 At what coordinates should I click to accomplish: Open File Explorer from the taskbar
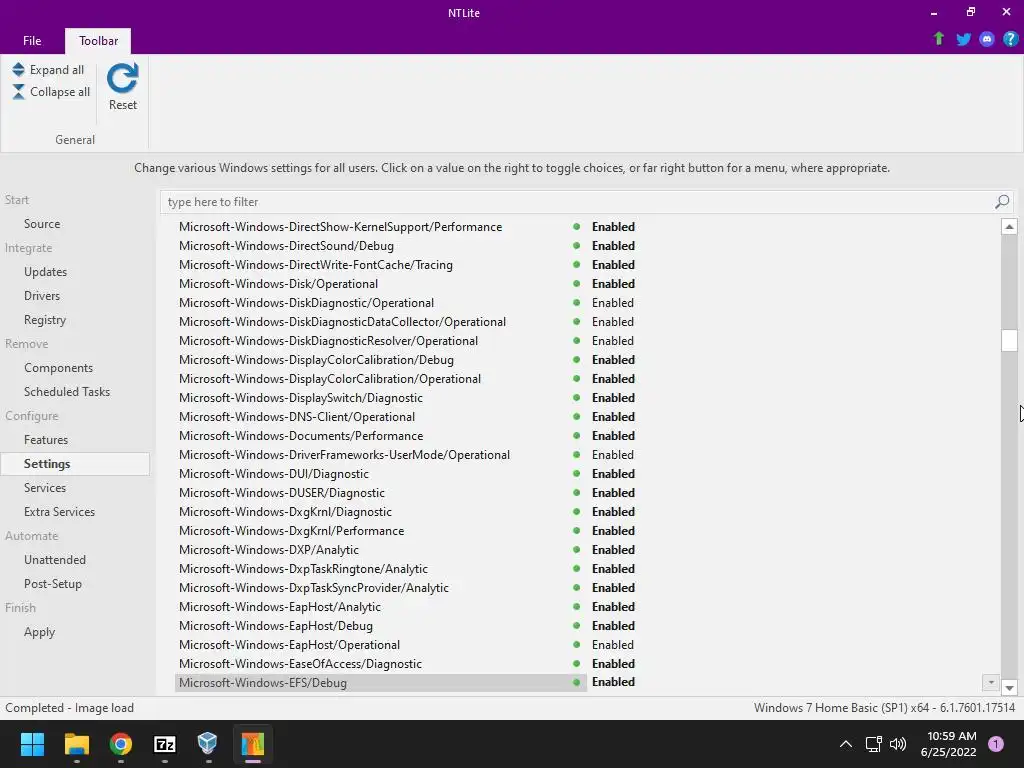tap(76, 744)
